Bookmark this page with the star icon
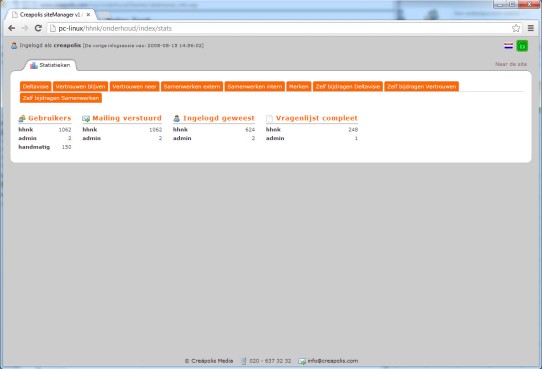 click(x=516, y=28)
